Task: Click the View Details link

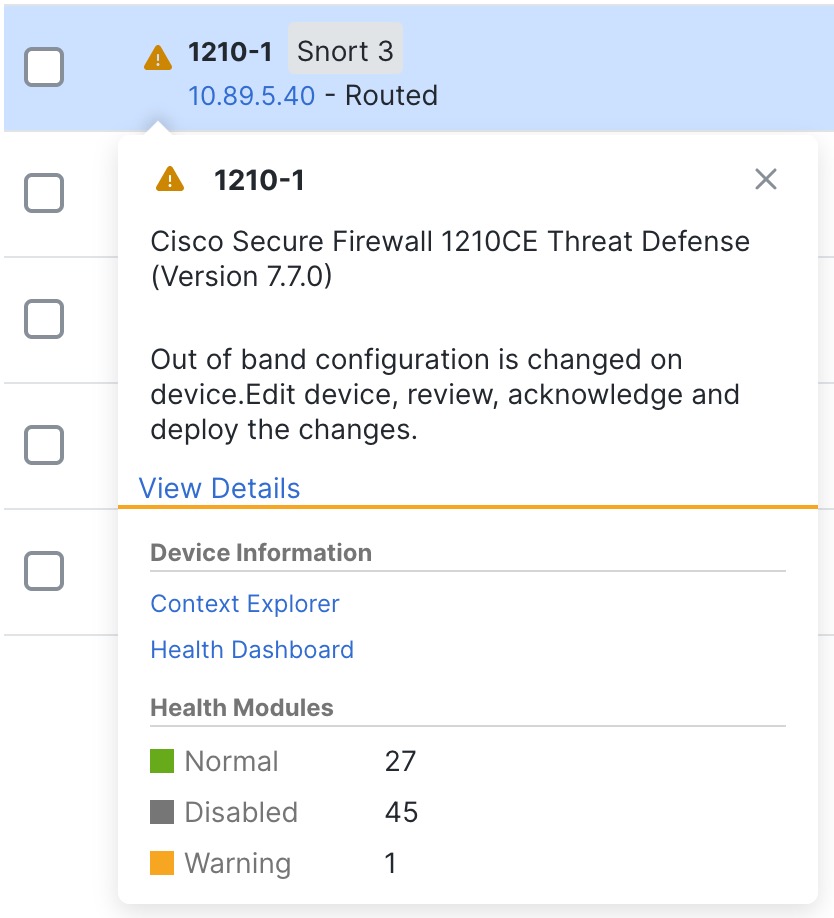Action: point(218,488)
